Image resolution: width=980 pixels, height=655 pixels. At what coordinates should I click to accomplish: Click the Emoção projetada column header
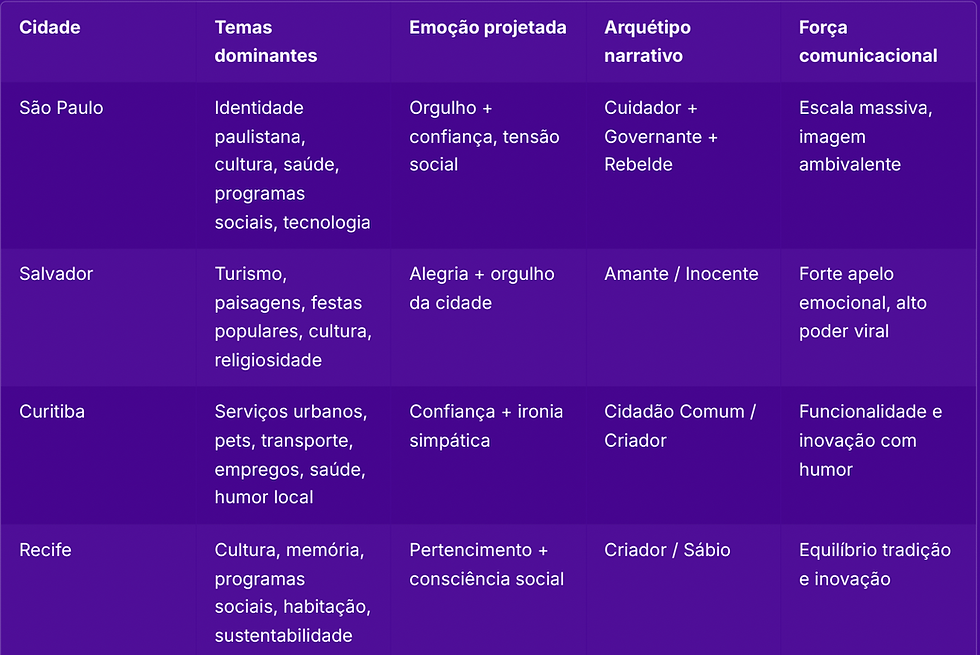click(x=487, y=28)
